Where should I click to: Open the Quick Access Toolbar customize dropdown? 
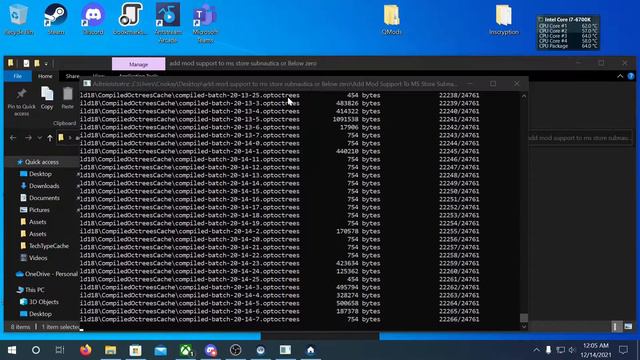point(46,64)
